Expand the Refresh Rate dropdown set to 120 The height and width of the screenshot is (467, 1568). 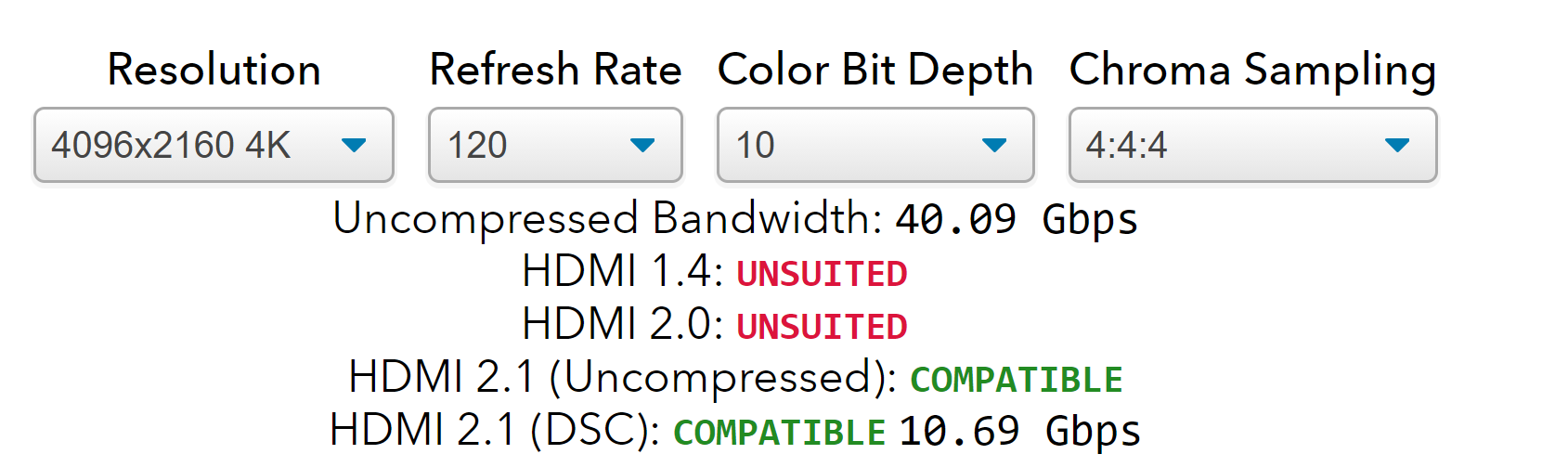pyautogui.click(x=554, y=146)
